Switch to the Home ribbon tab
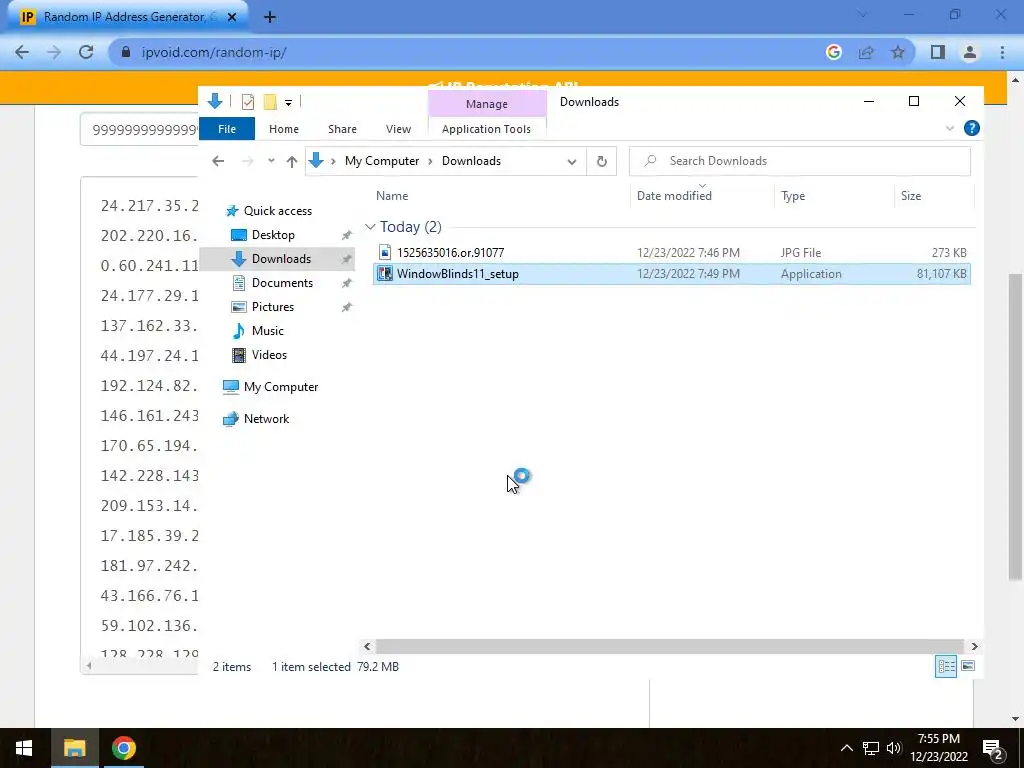 [x=283, y=129]
